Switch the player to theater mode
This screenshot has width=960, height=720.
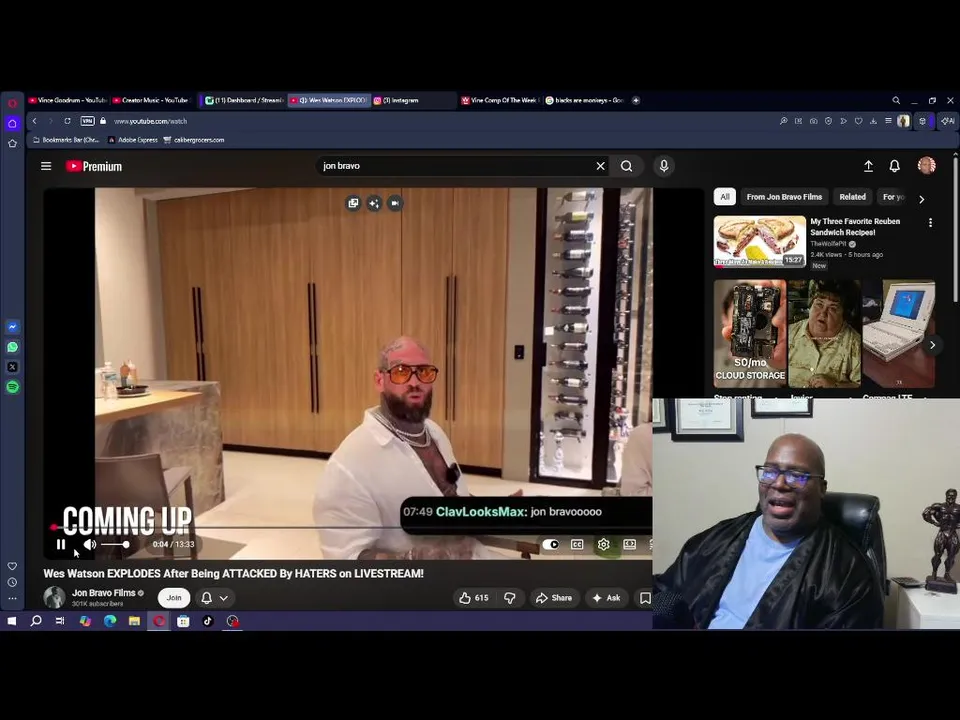pos(629,544)
